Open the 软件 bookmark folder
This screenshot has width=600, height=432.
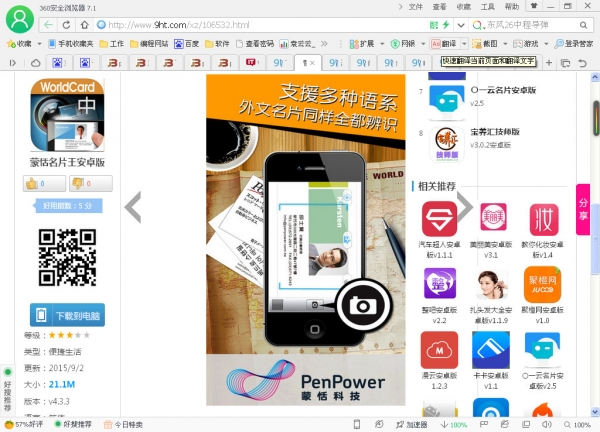point(217,44)
